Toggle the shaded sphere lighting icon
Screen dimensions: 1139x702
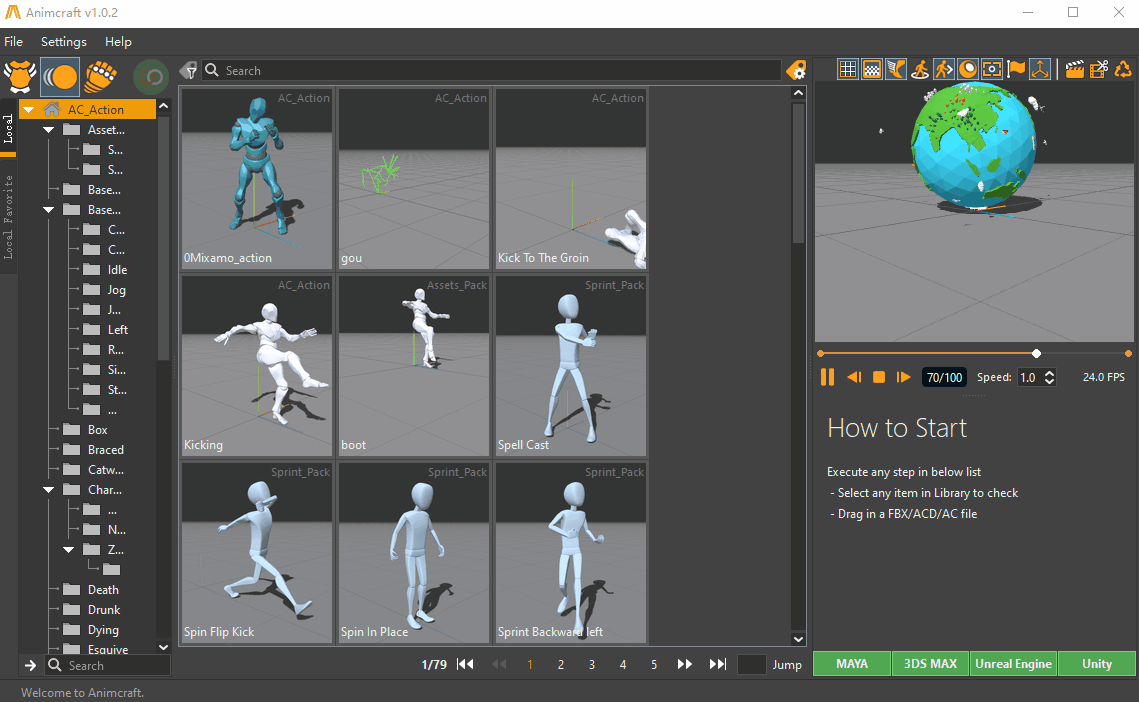(968, 69)
